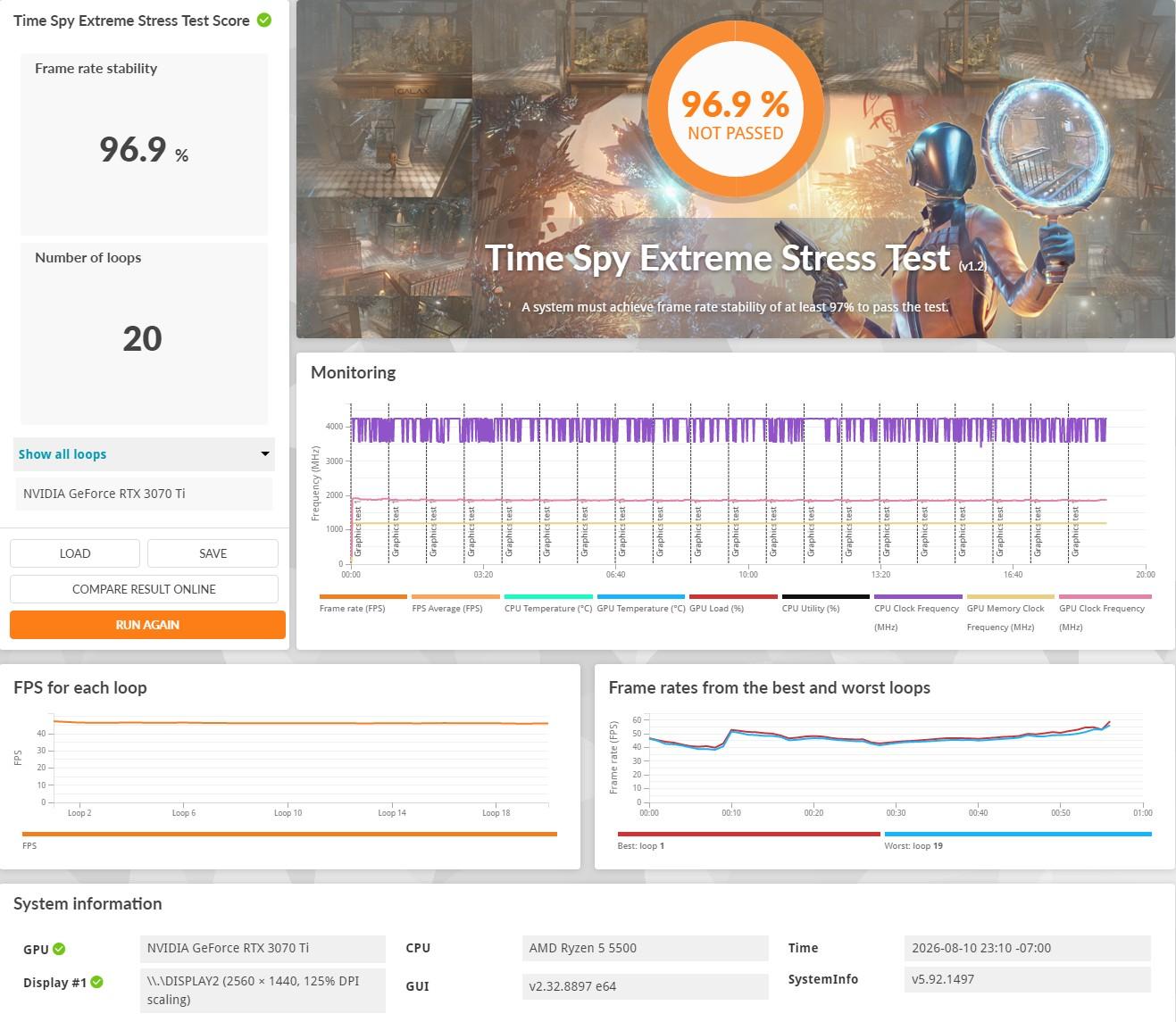The image size is (1176, 1022).
Task: Click the Number of loops label
Action: [88, 258]
